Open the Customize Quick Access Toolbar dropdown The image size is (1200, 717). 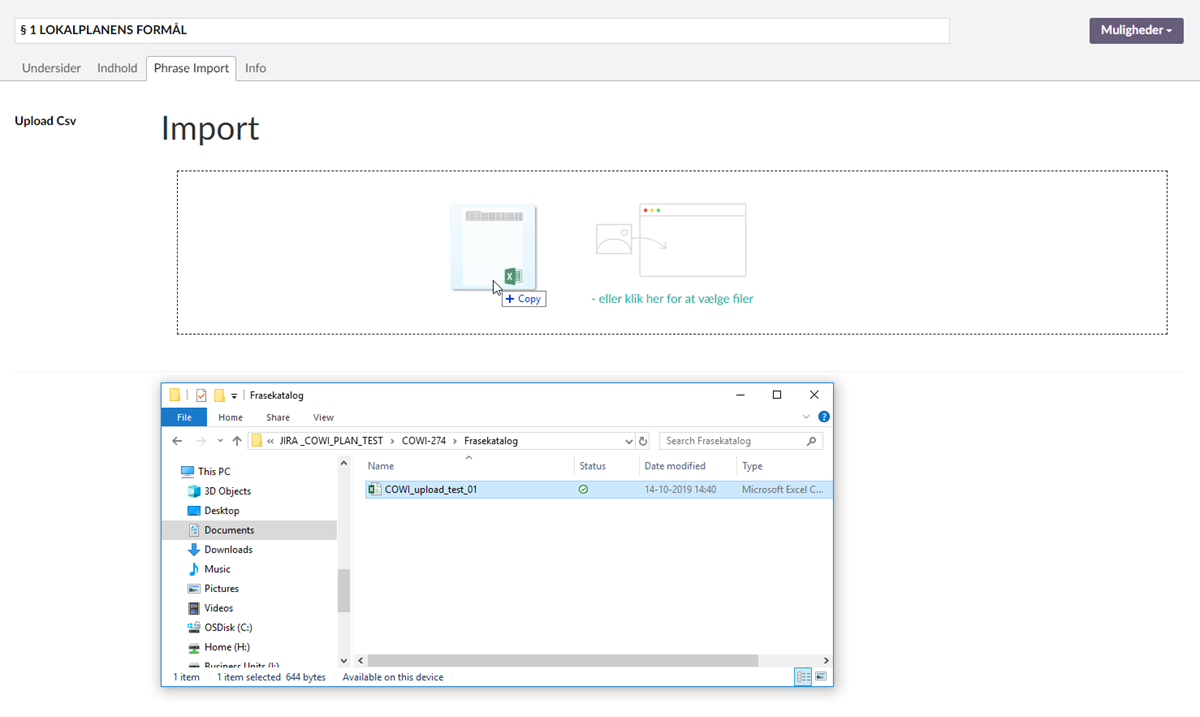(x=234, y=396)
